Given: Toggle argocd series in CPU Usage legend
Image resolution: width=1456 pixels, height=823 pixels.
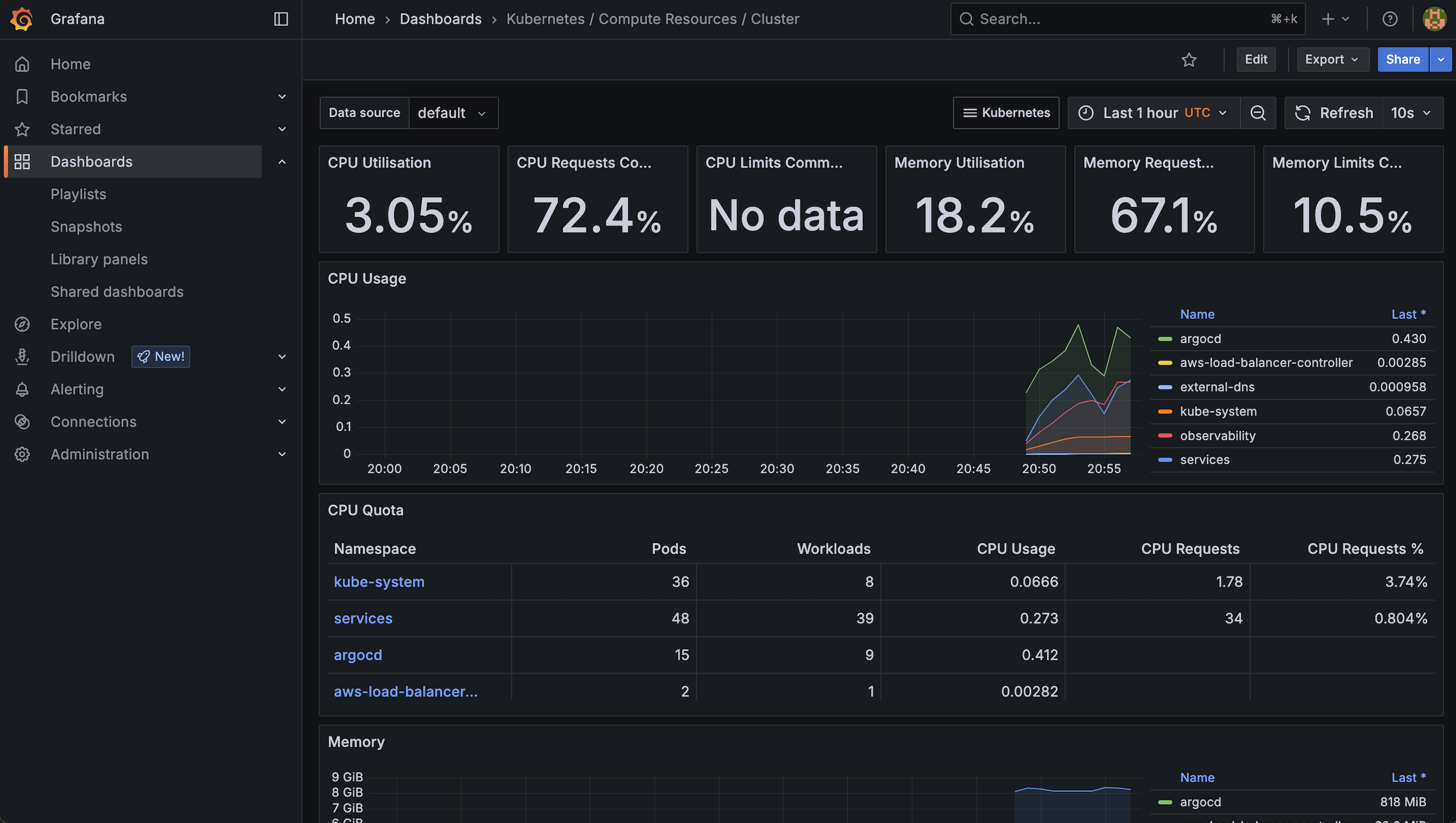Looking at the screenshot, I should click(1200, 339).
